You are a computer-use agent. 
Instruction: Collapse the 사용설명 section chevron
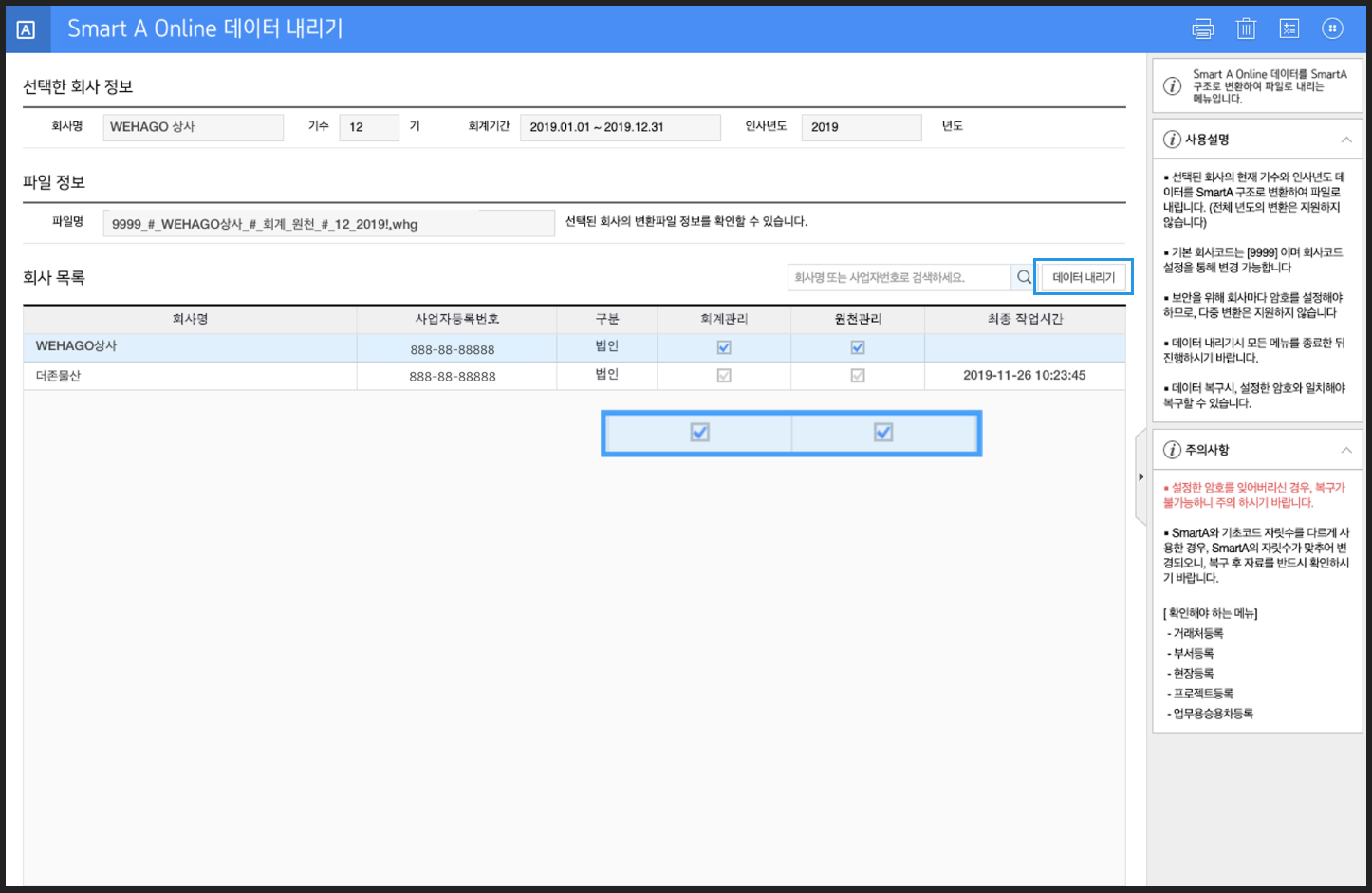tap(1345, 140)
